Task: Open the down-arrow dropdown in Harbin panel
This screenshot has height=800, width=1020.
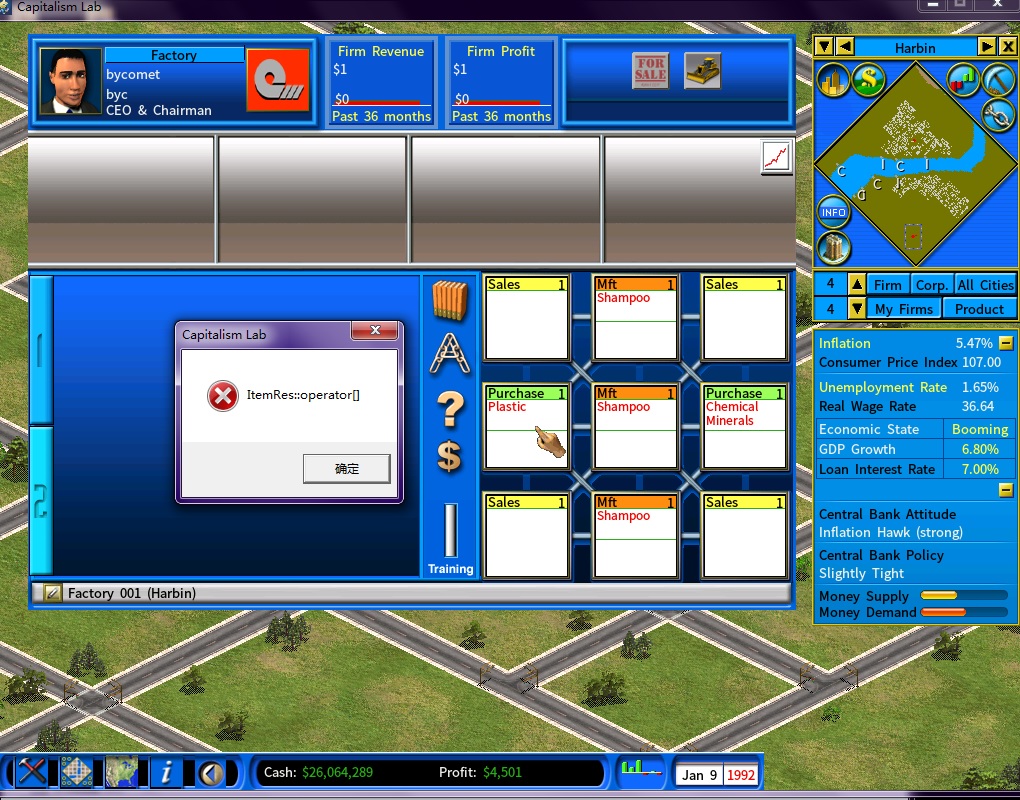Action: point(824,47)
